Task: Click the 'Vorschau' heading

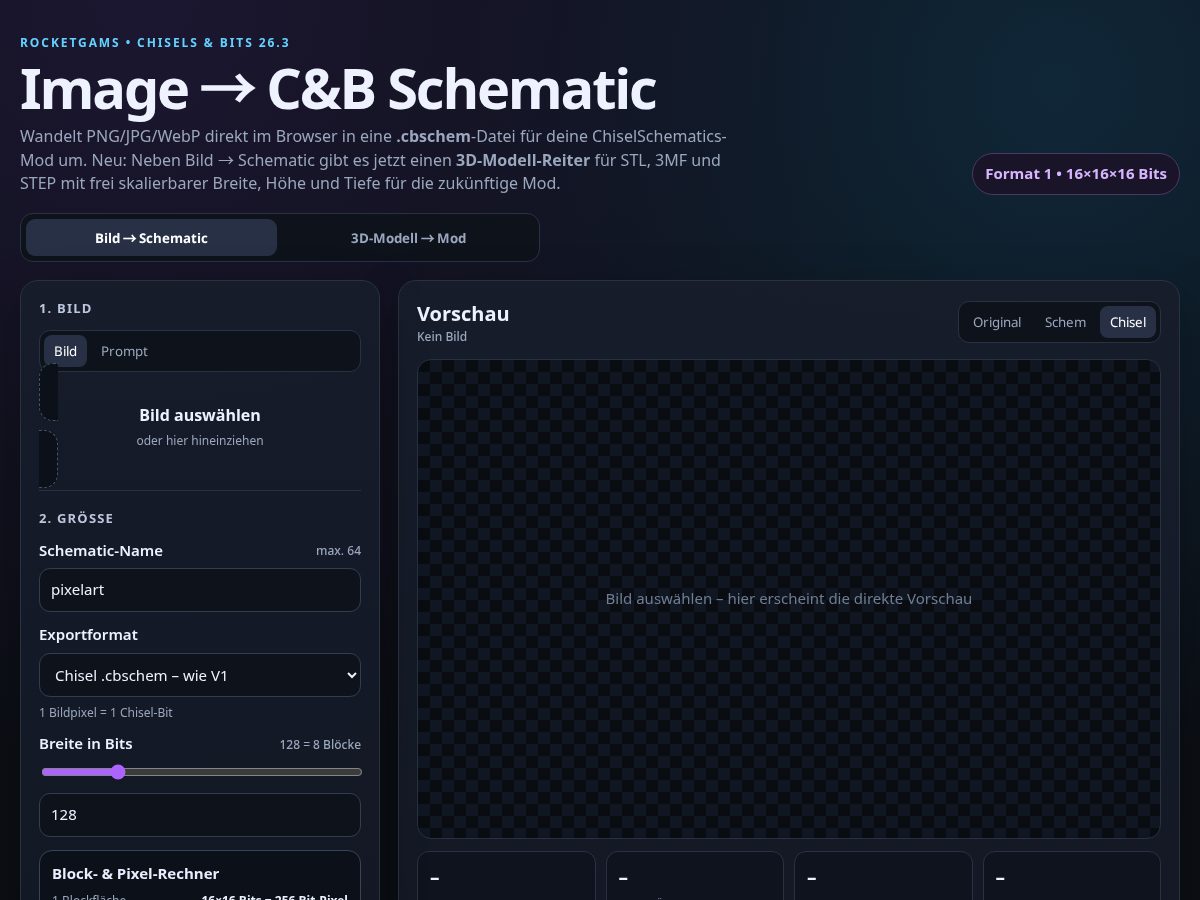Action: click(x=463, y=314)
